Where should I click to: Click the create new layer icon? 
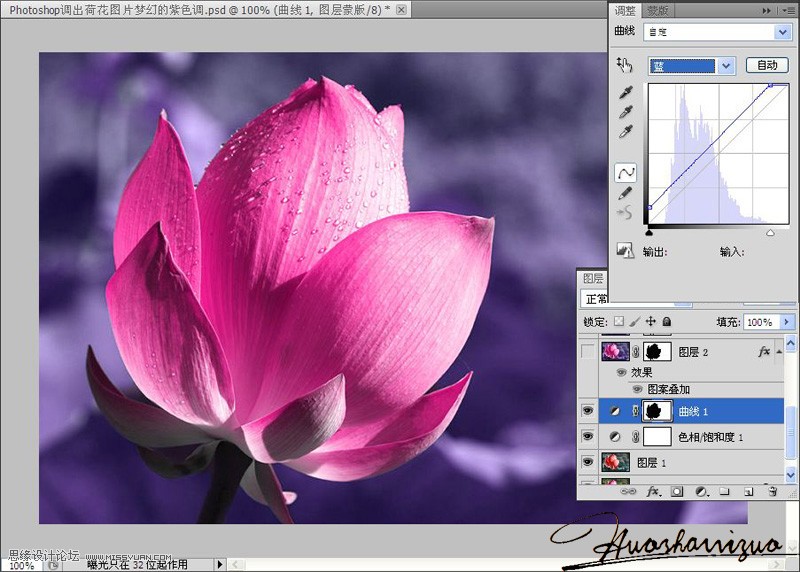[748, 491]
